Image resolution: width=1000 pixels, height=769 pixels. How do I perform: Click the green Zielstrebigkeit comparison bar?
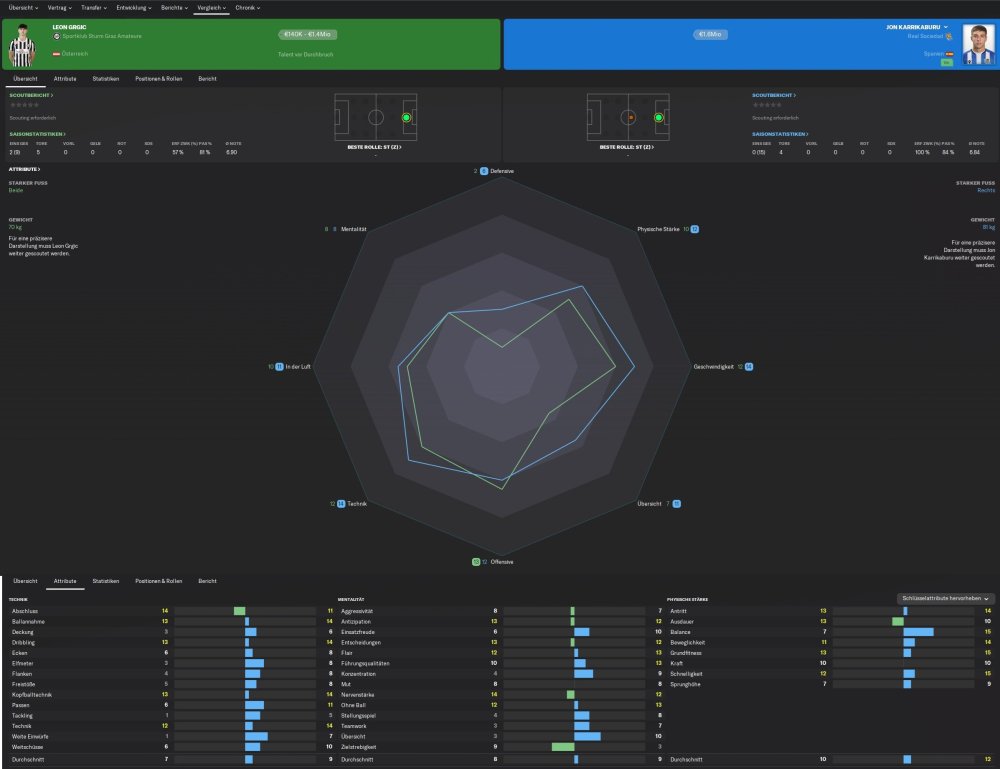point(563,747)
